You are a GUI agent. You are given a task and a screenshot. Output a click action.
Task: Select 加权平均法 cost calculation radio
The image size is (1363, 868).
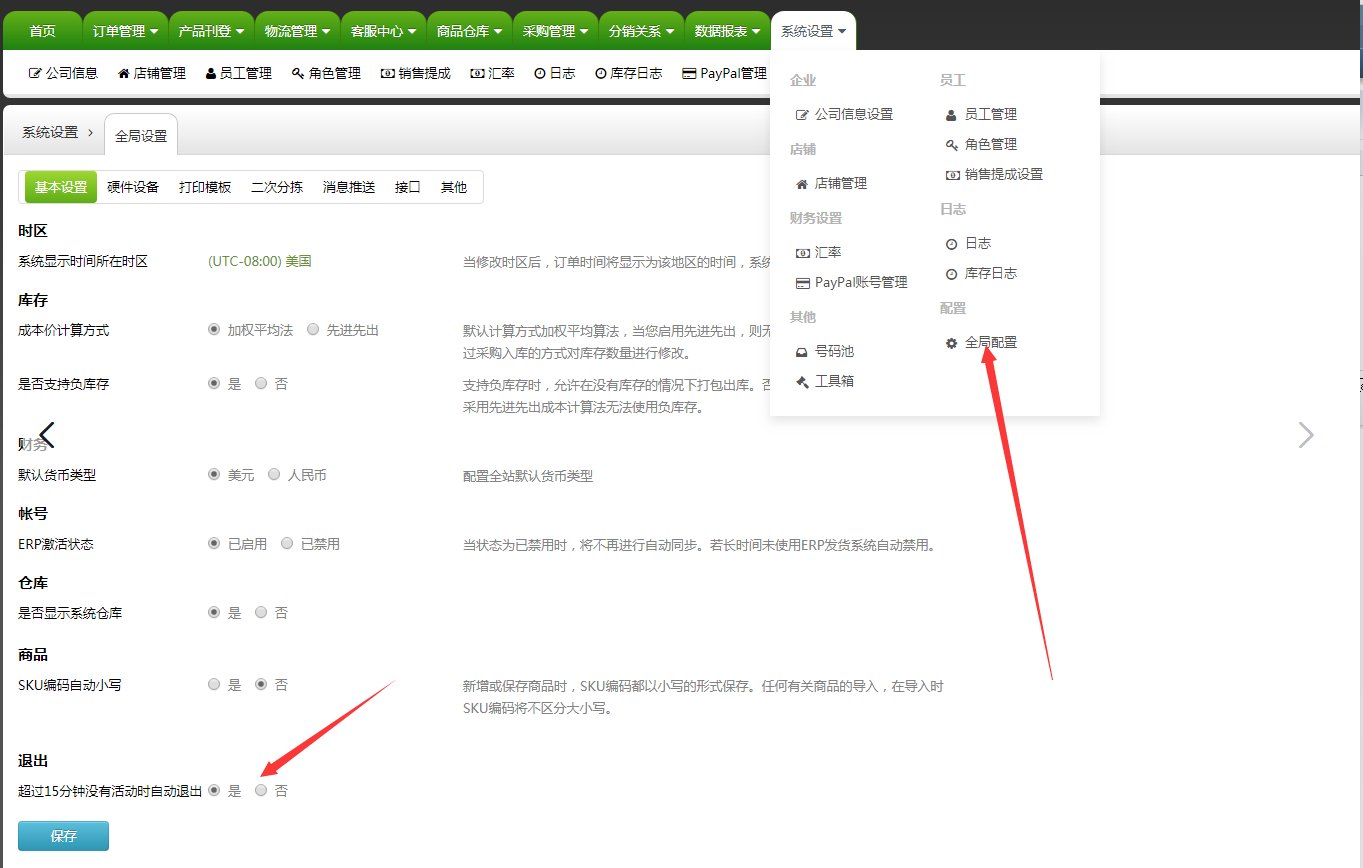(x=213, y=329)
